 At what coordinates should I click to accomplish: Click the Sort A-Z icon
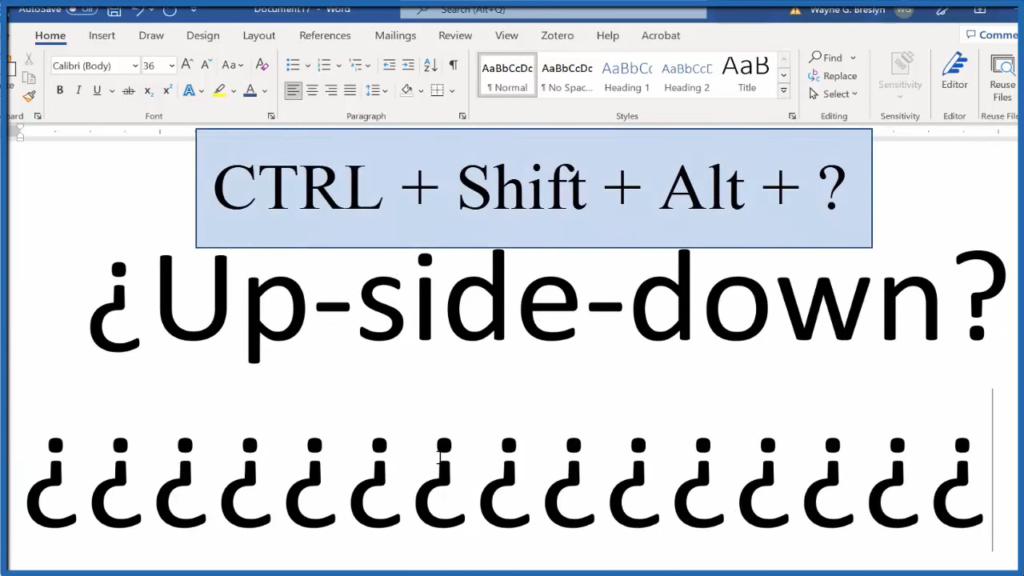pyautogui.click(x=431, y=65)
